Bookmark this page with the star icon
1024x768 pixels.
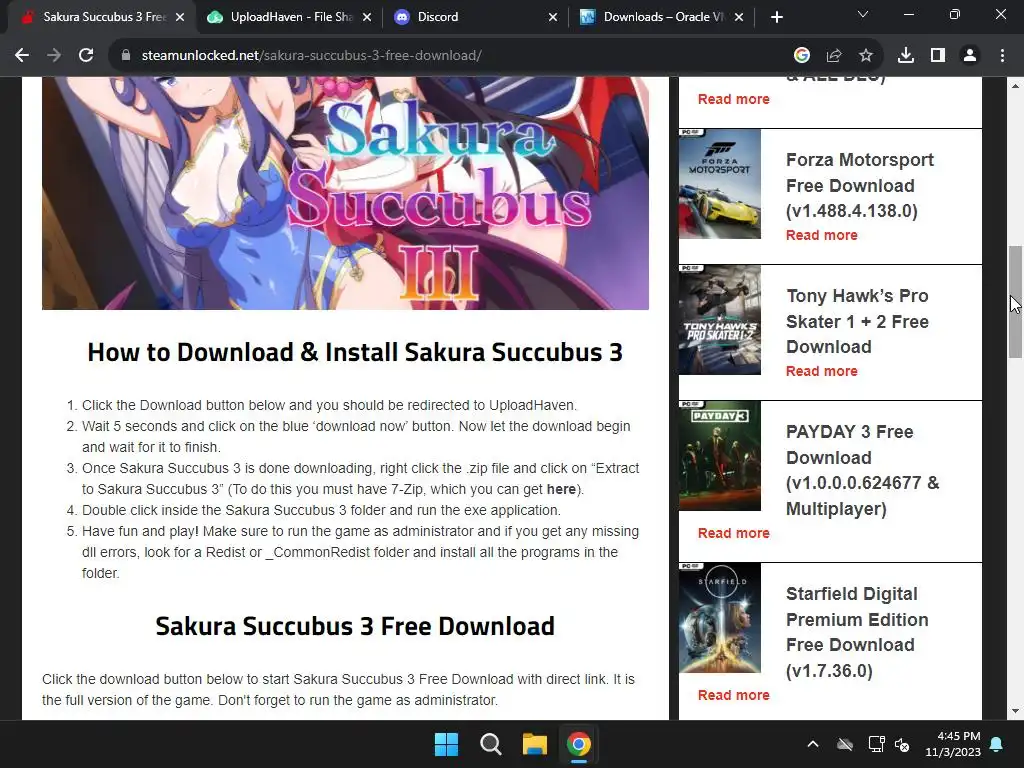[x=866, y=56]
